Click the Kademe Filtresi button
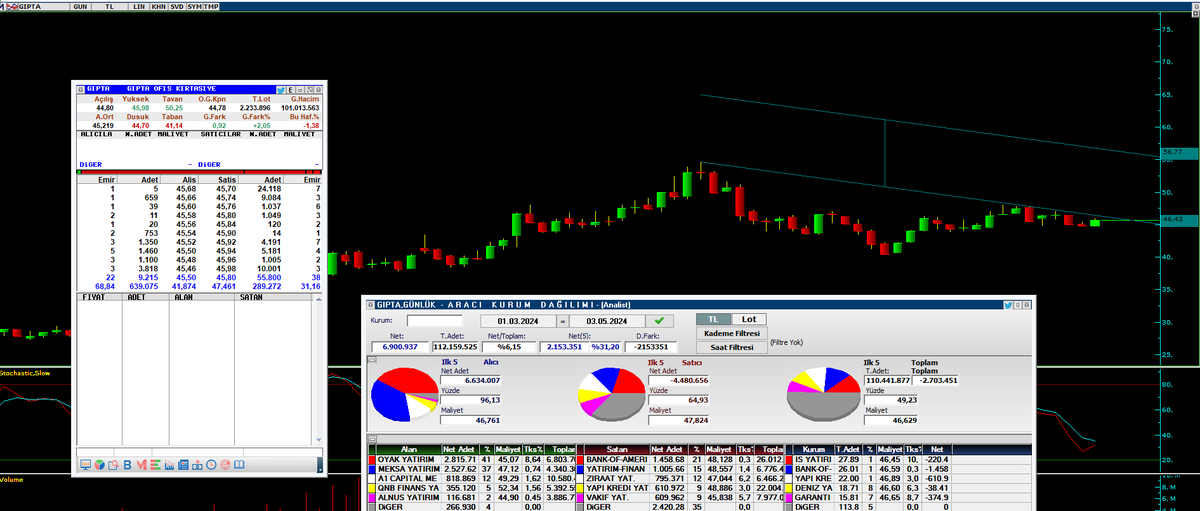 (731, 333)
